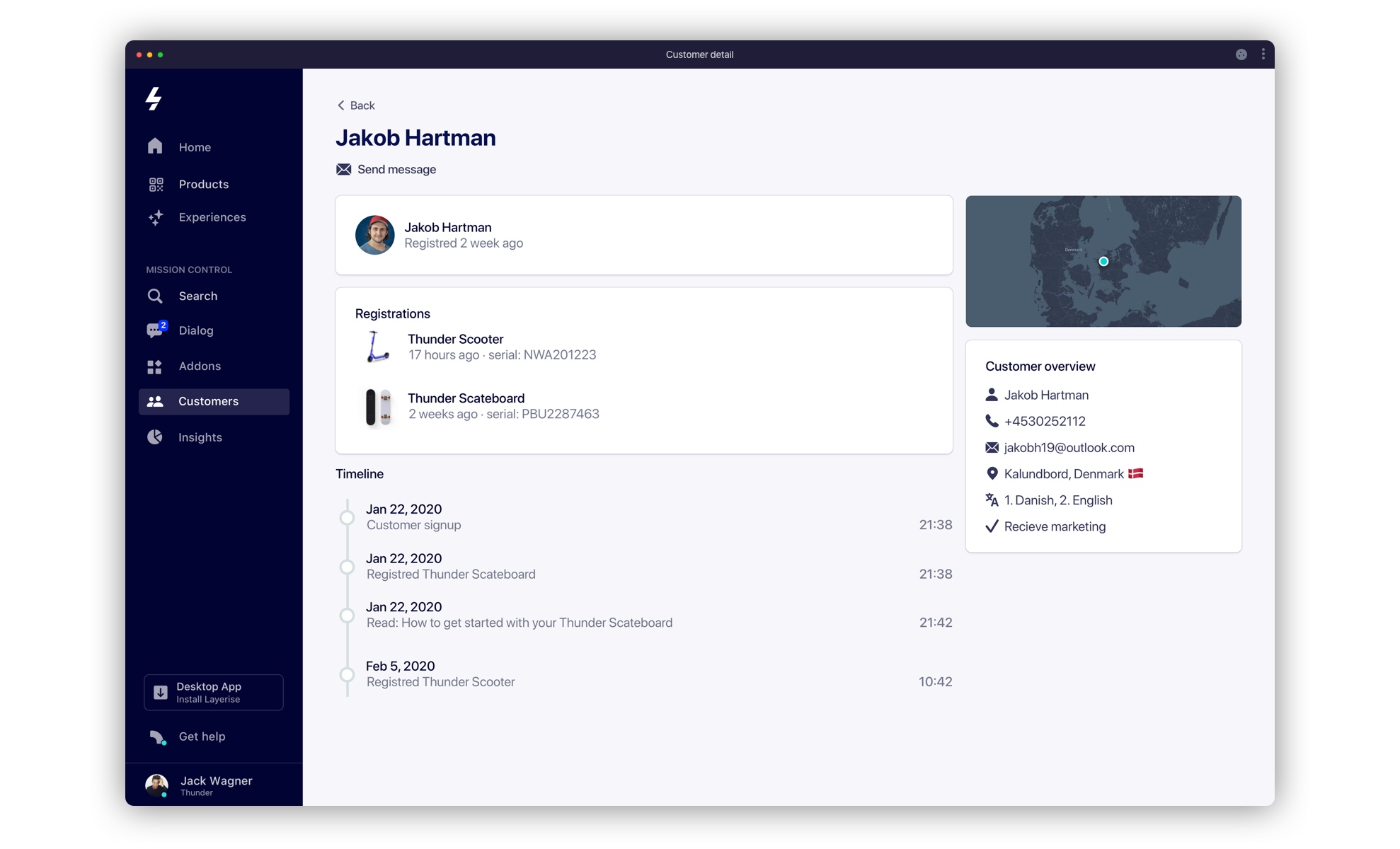Open Dialog chat icon with badge
This screenshot has height=849, width=1400.
(x=156, y=330)
